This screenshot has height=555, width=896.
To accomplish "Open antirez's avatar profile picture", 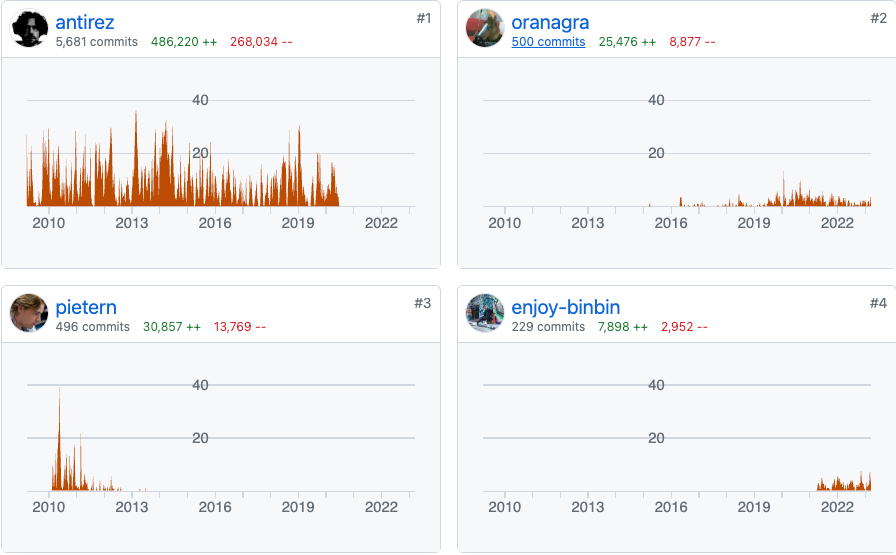I will point(29,28).
